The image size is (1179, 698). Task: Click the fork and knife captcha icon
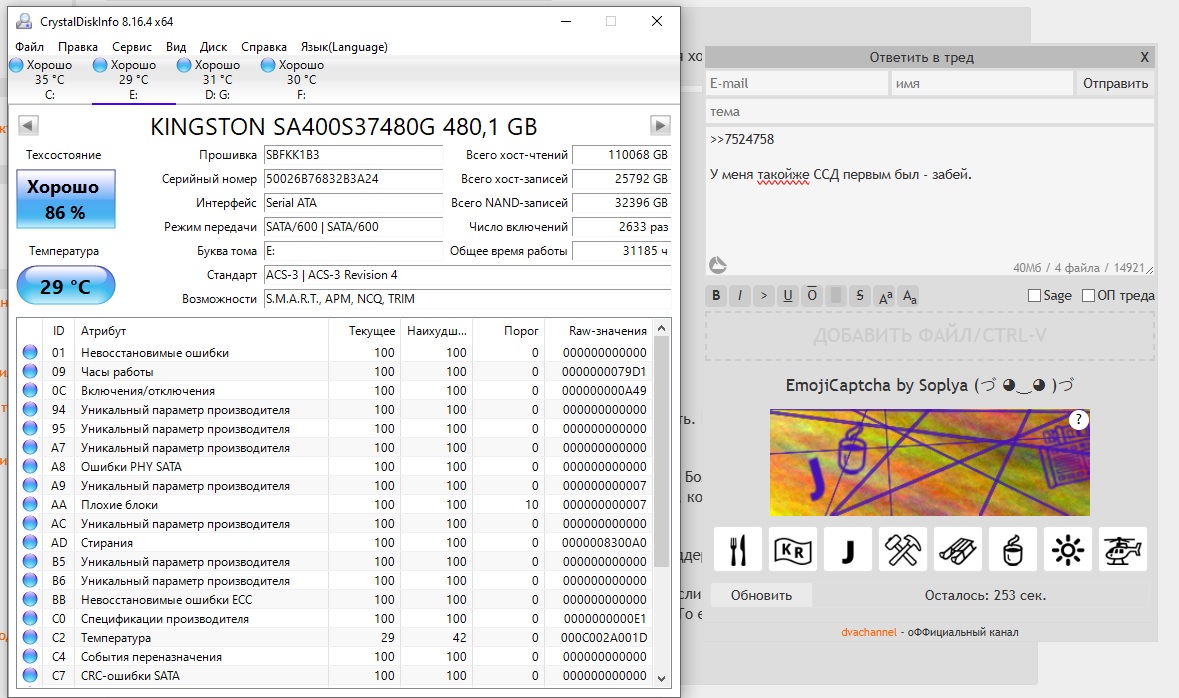click(x=737, y=549)
